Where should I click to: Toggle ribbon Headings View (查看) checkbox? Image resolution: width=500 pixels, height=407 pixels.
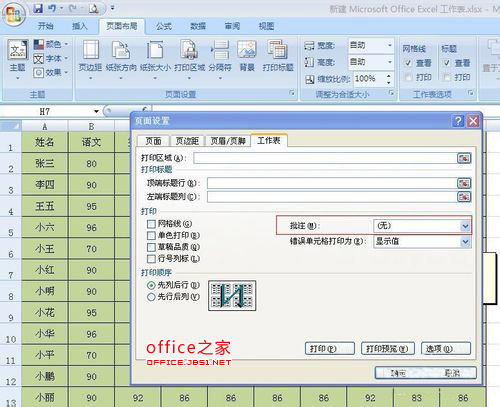(x=447, y=63)
